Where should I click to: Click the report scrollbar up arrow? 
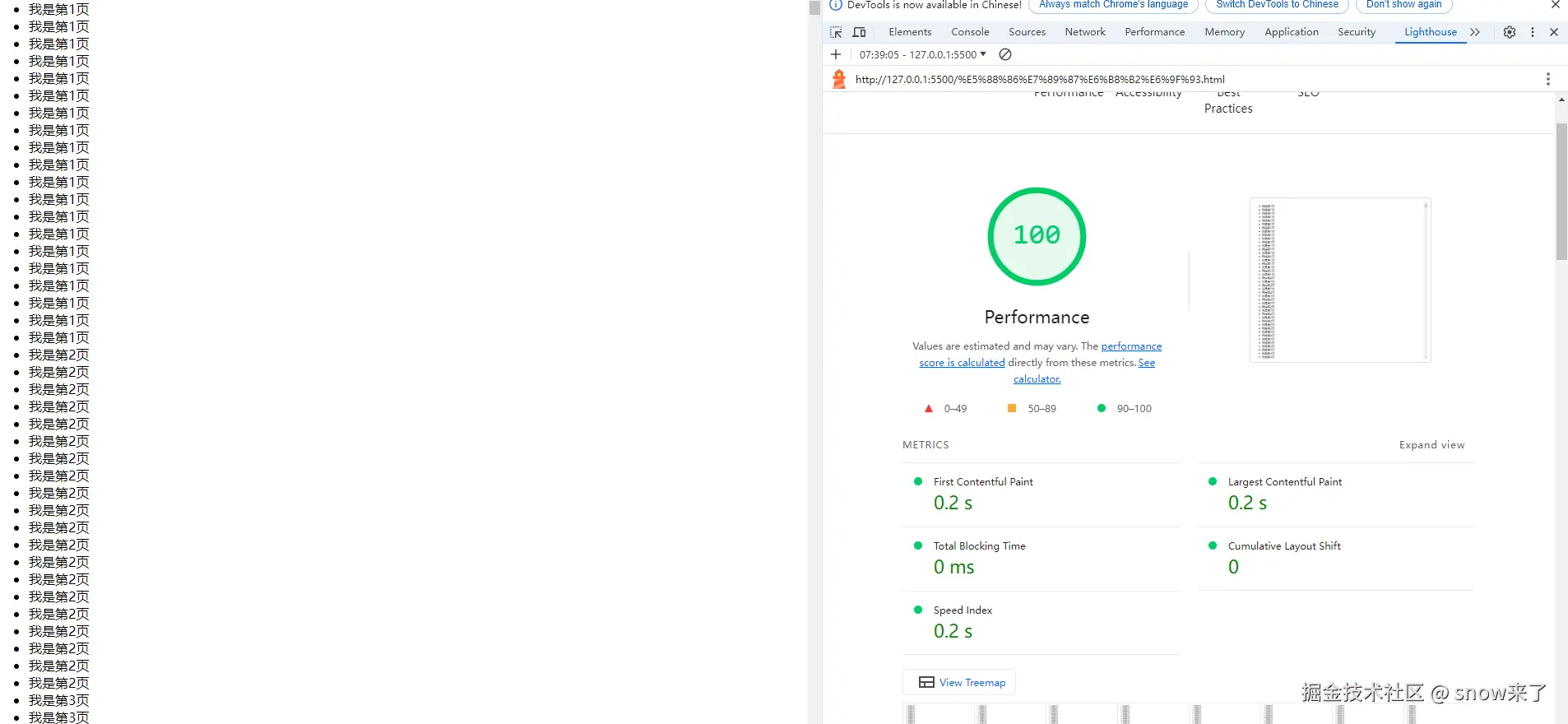coord(1561,100)
